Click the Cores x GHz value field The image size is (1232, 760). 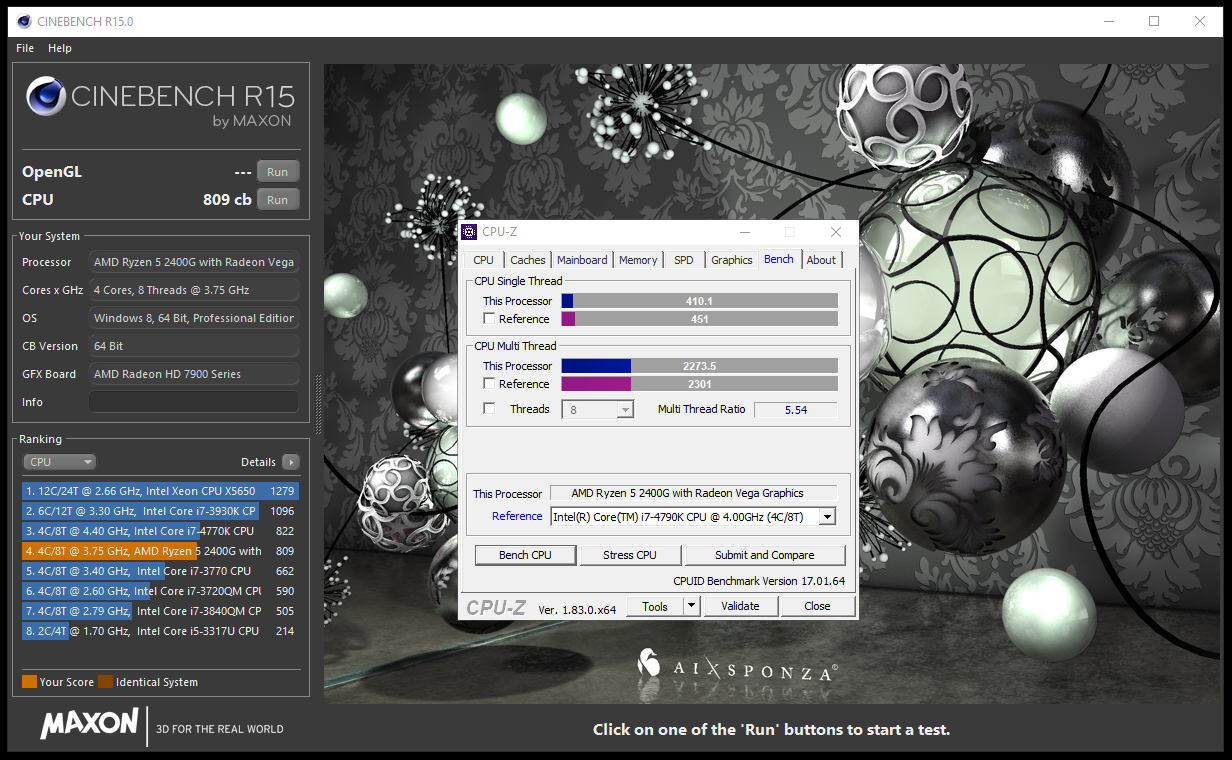[194, 290]
